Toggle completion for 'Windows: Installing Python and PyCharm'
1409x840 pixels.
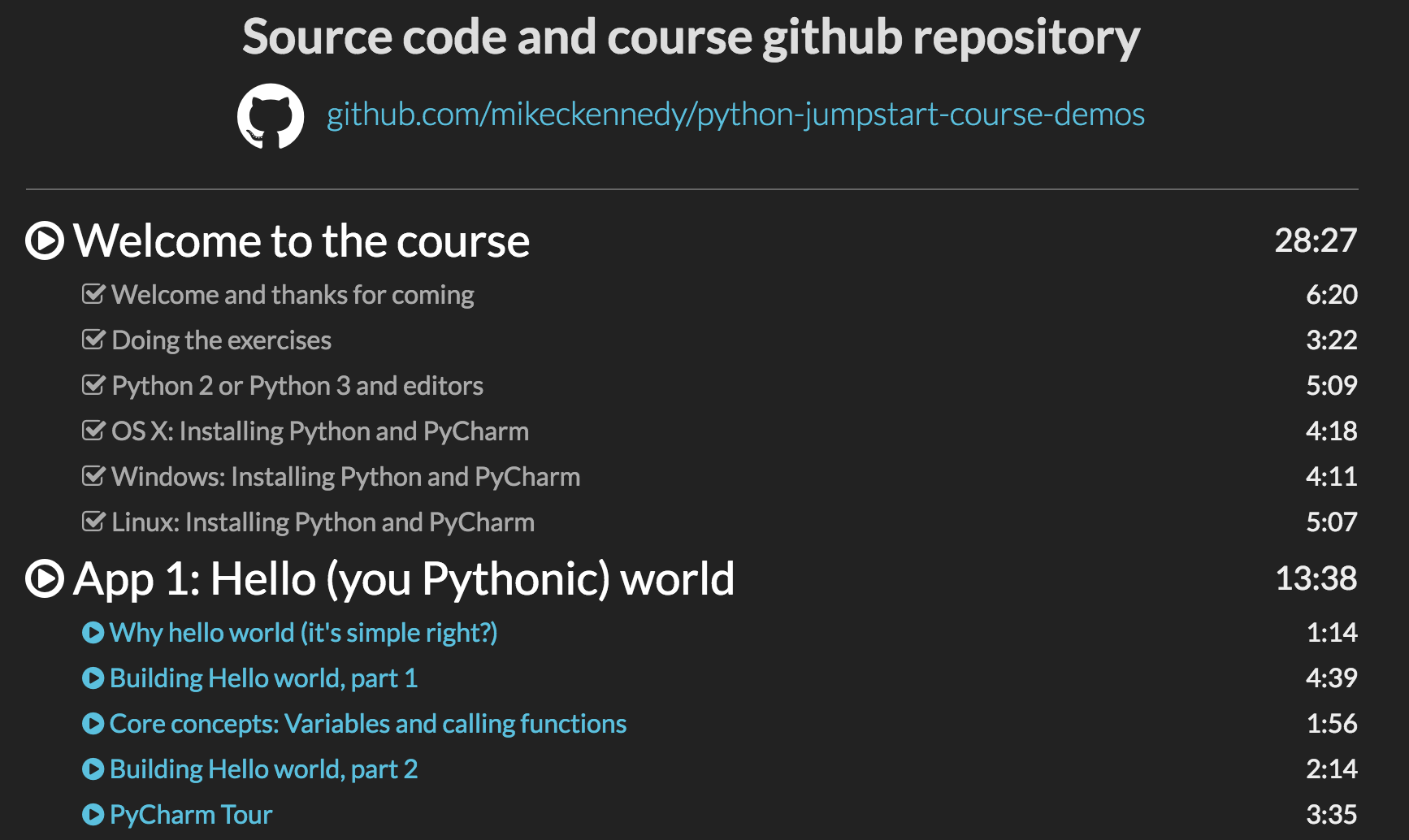click(93, 475)
